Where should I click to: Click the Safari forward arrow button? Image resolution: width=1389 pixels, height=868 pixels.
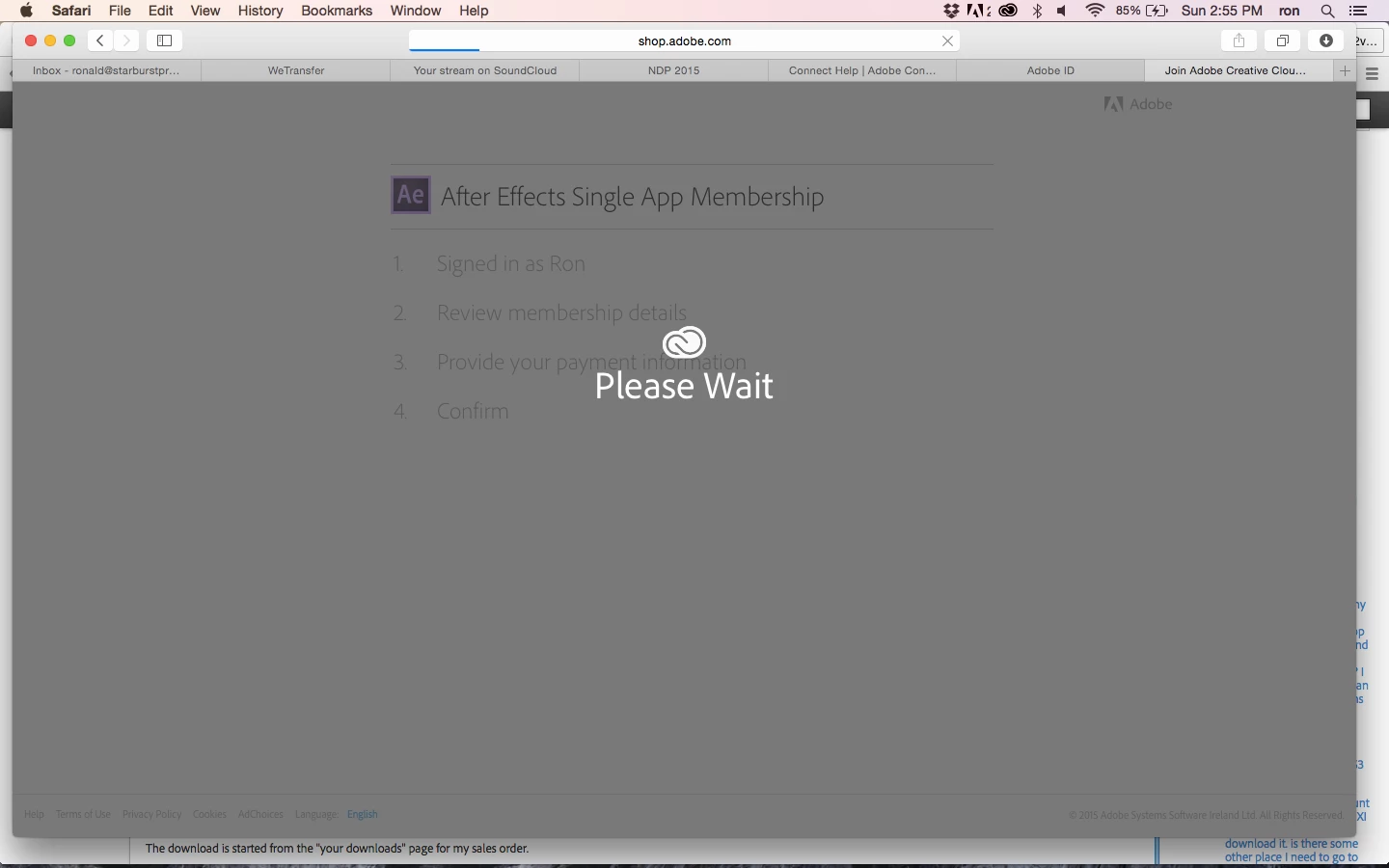coord(126,41)
